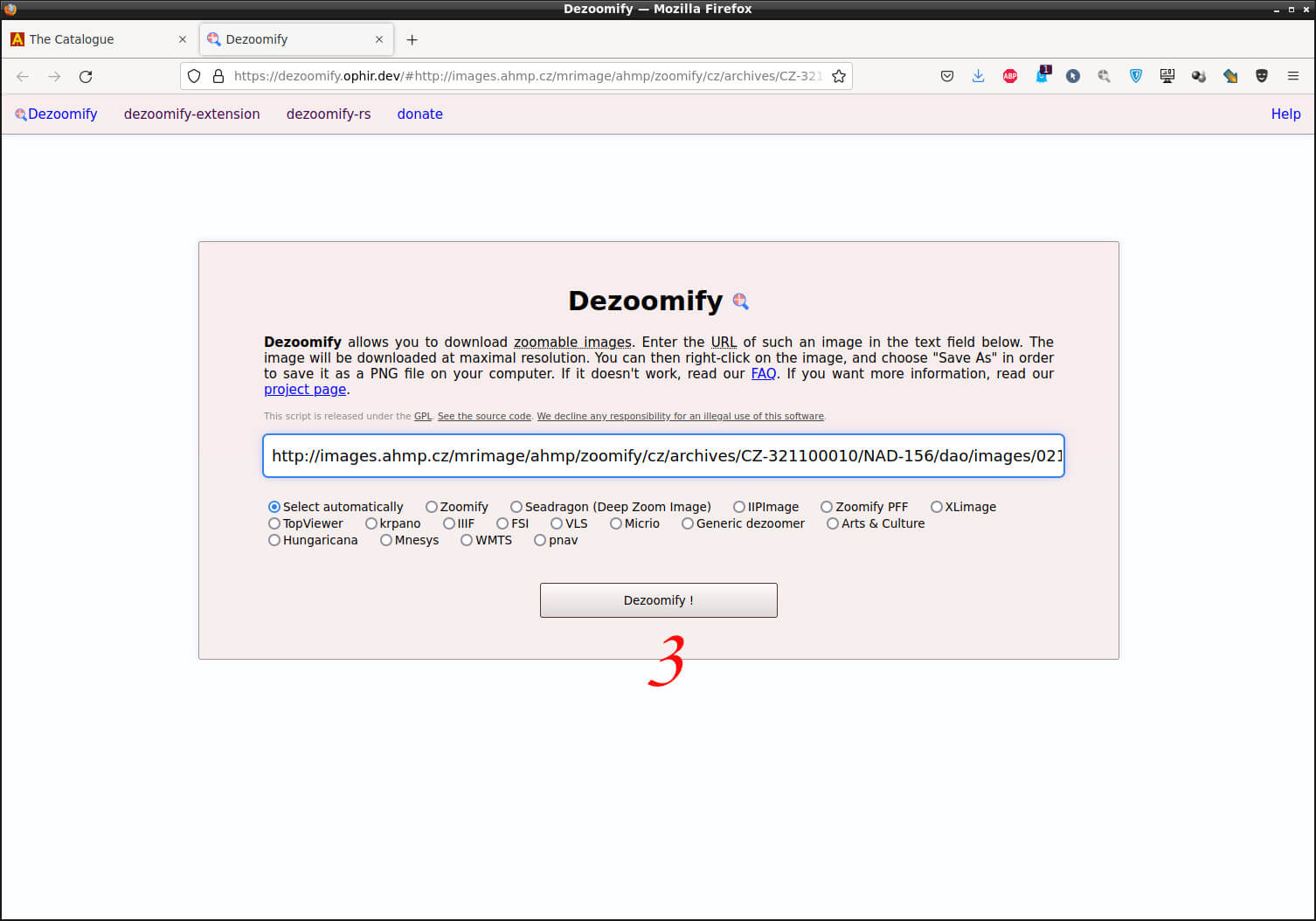Choose the XLimage radio button
This screenshot has height=921, width=1316.
937,507
